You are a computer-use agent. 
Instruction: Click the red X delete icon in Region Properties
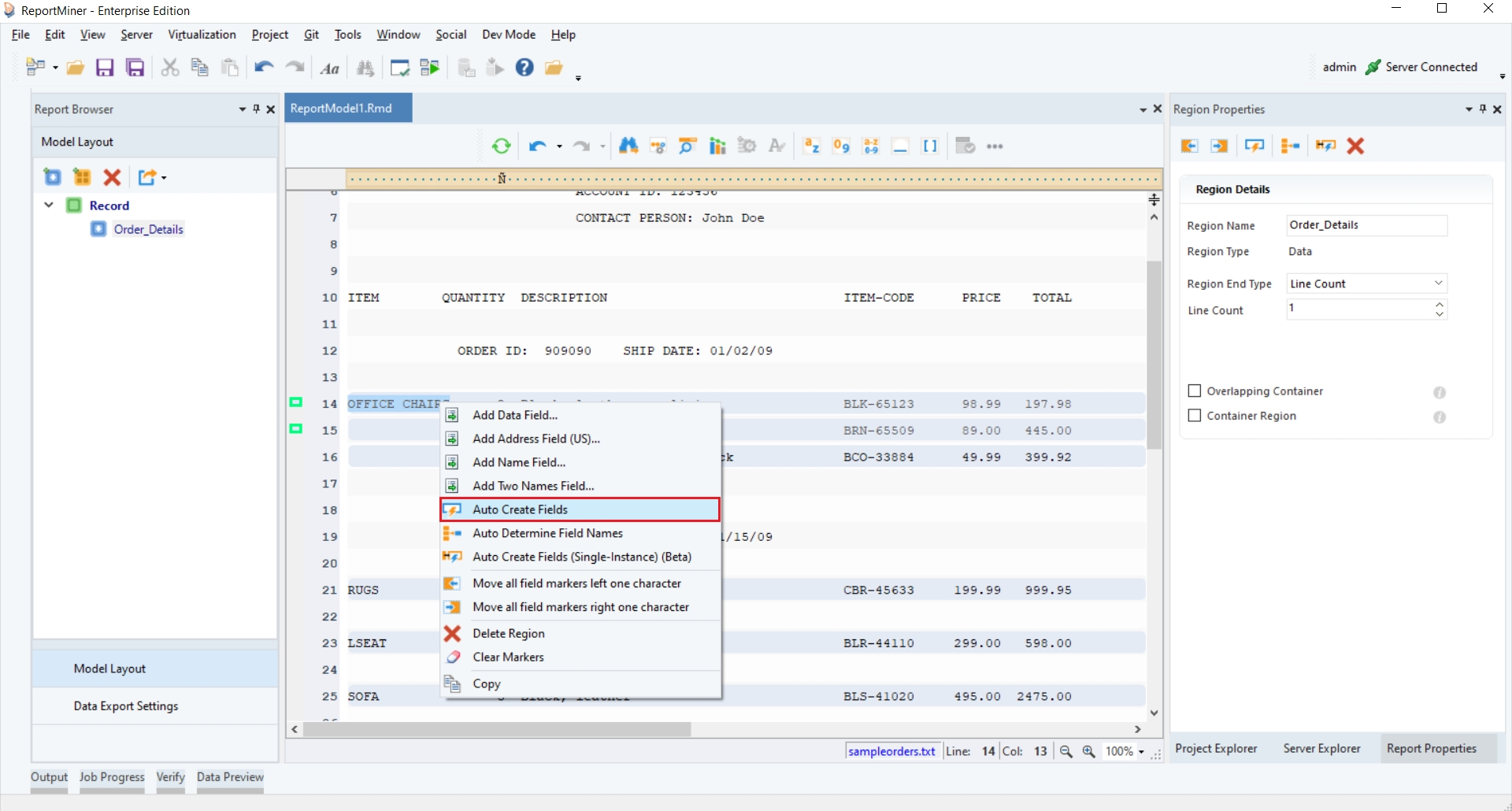pos(1355,146)
